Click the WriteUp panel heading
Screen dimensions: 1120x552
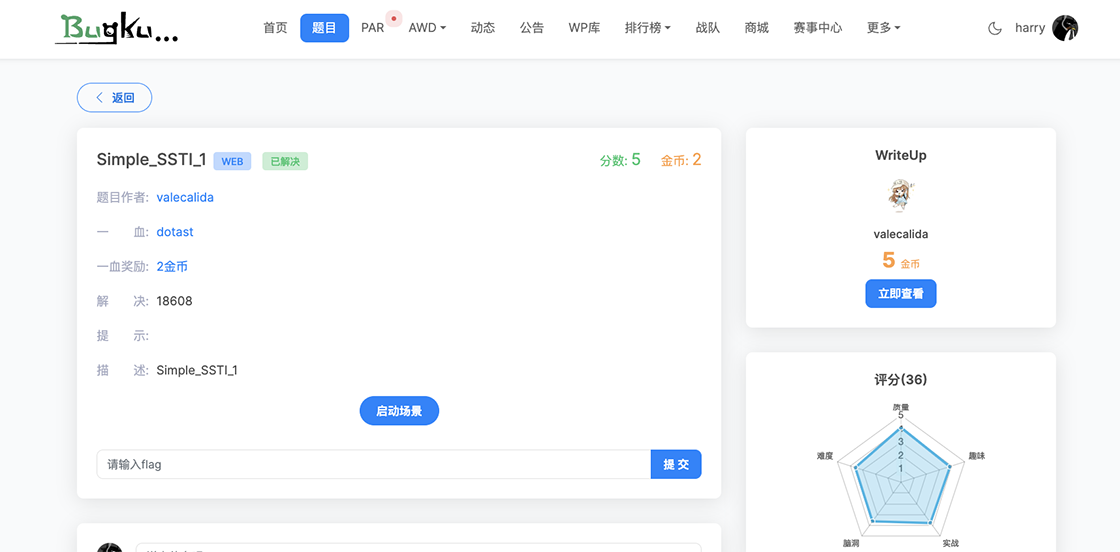point(901,155)
